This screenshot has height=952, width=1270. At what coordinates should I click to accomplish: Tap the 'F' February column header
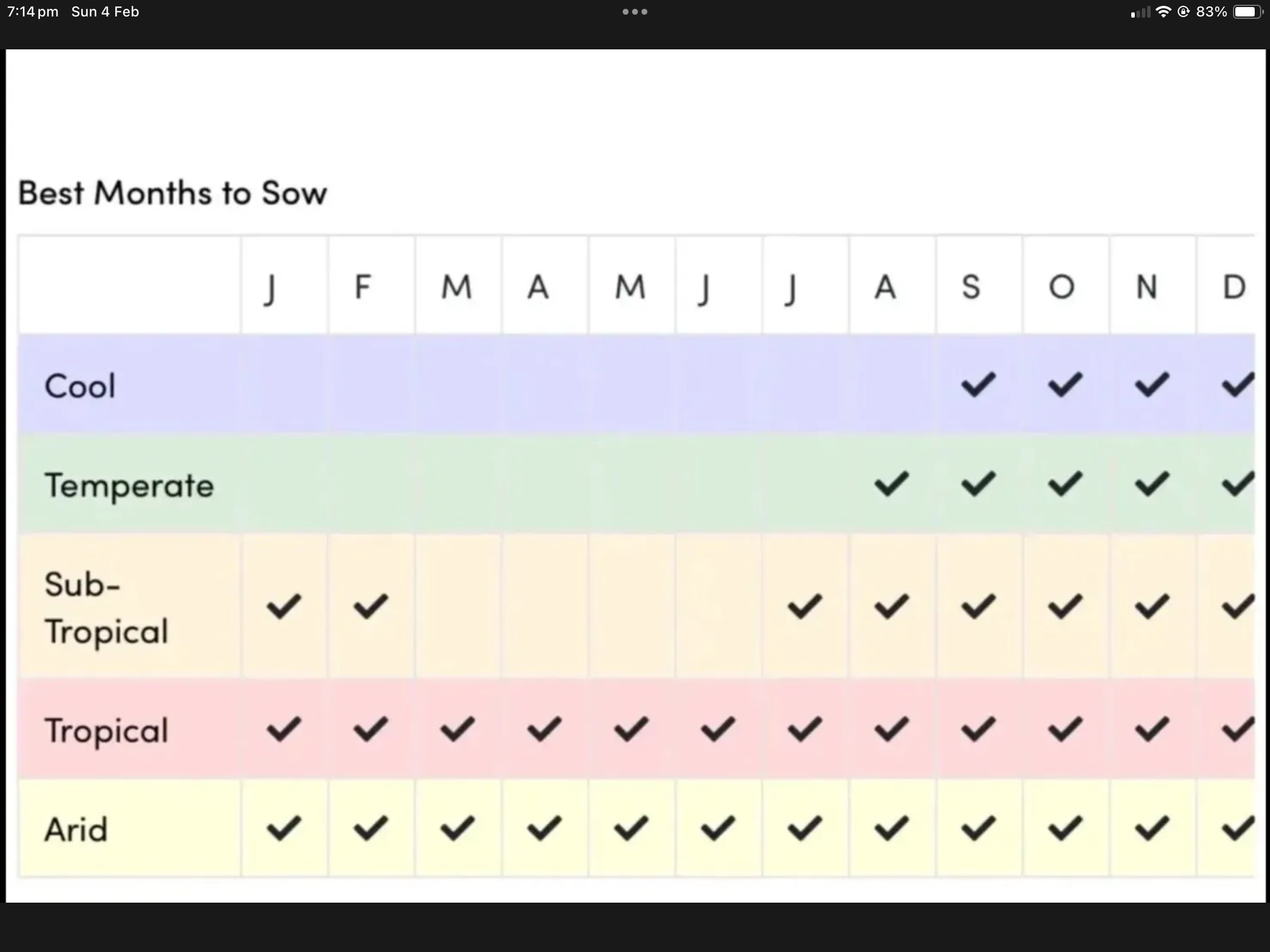pyautogui.click(x=363, y=287)
